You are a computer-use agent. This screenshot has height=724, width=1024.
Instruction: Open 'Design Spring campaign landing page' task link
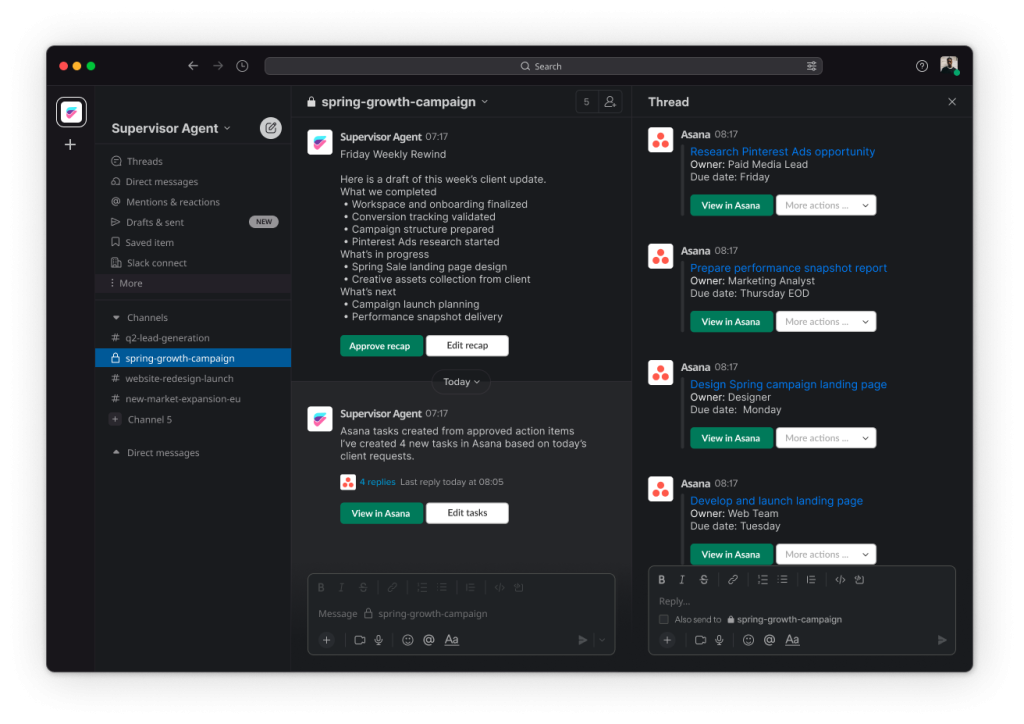click(787, 383)
